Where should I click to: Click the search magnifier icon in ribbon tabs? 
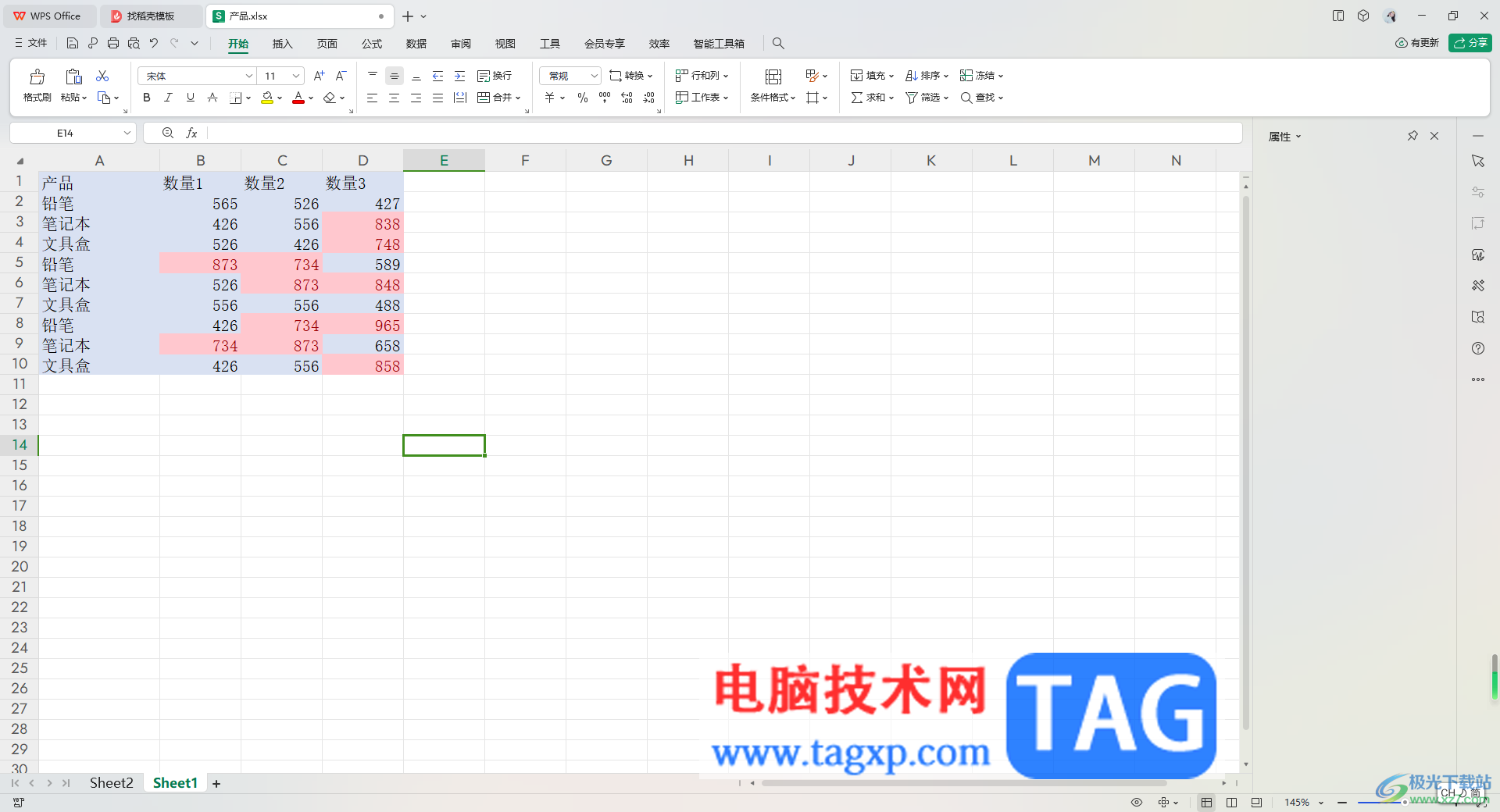(778, 43)
